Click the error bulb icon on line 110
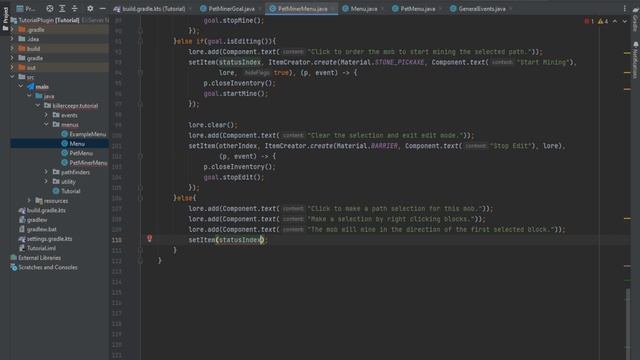Viewport: 640px width, 360px height. 149,238
